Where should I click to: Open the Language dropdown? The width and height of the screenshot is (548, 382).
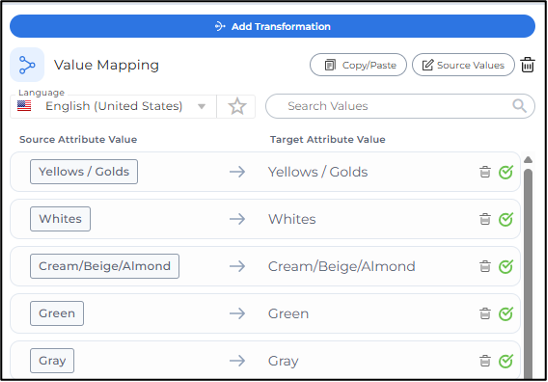point(113,106)
